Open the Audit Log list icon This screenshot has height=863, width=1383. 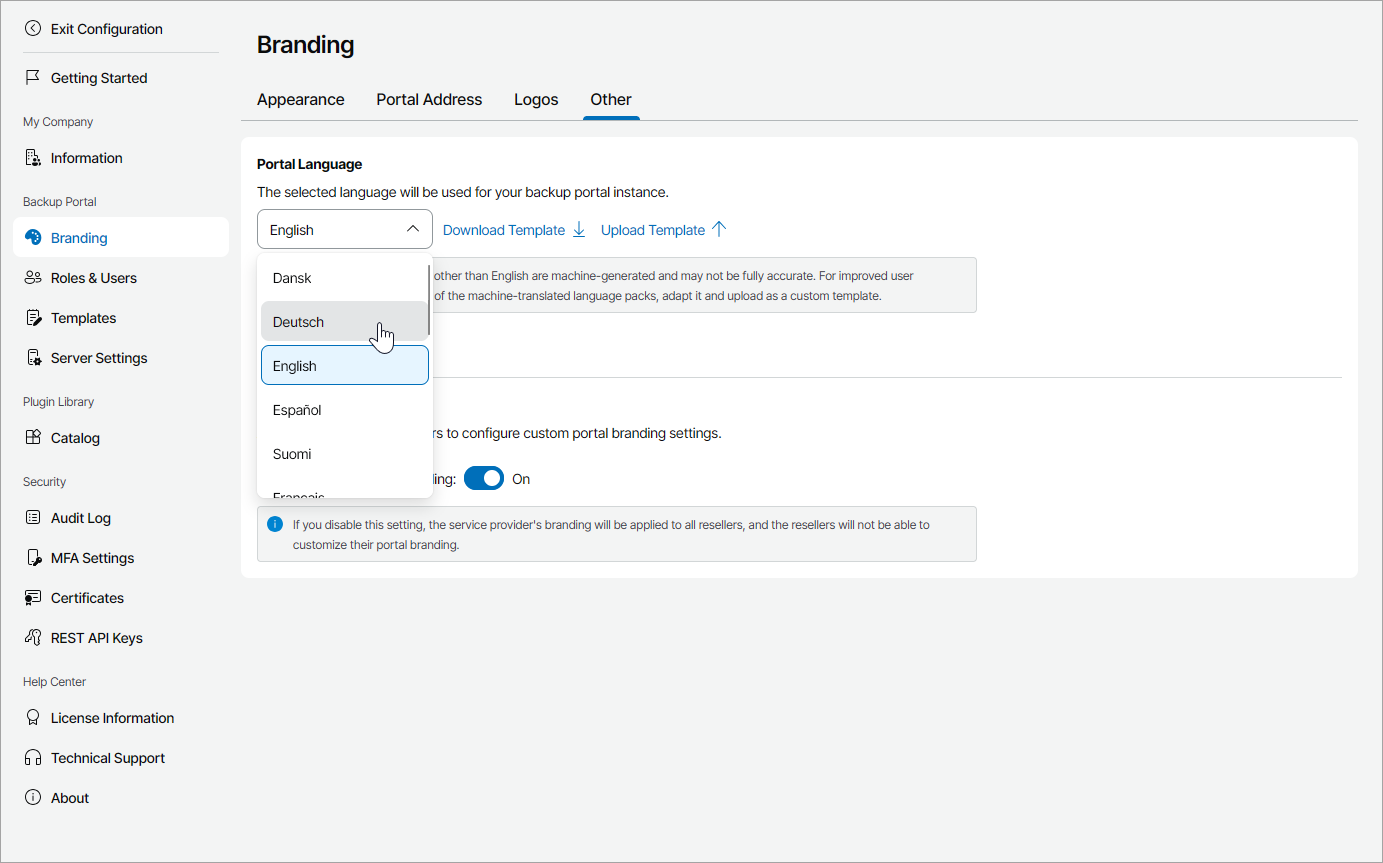pyautogui.click(x=33, y=518)
